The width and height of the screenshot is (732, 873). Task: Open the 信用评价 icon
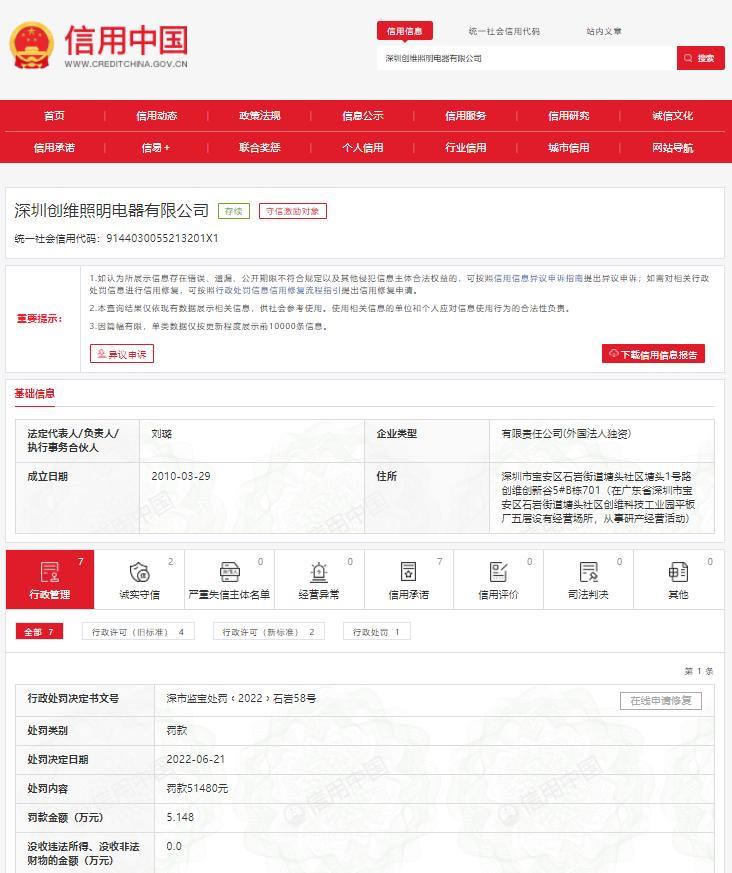[498, 572]
